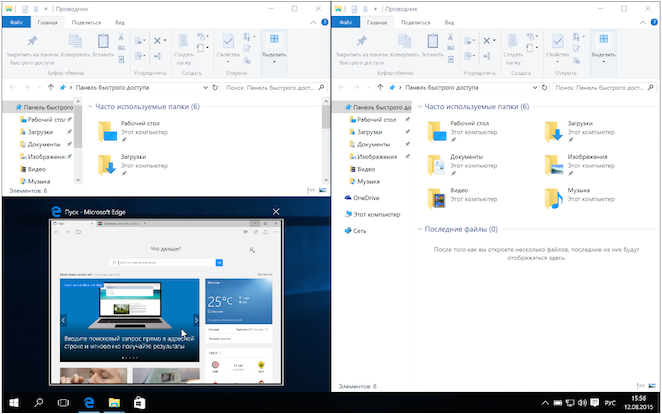Open recent locations dropdown in right Explorer

pos(369,88)
